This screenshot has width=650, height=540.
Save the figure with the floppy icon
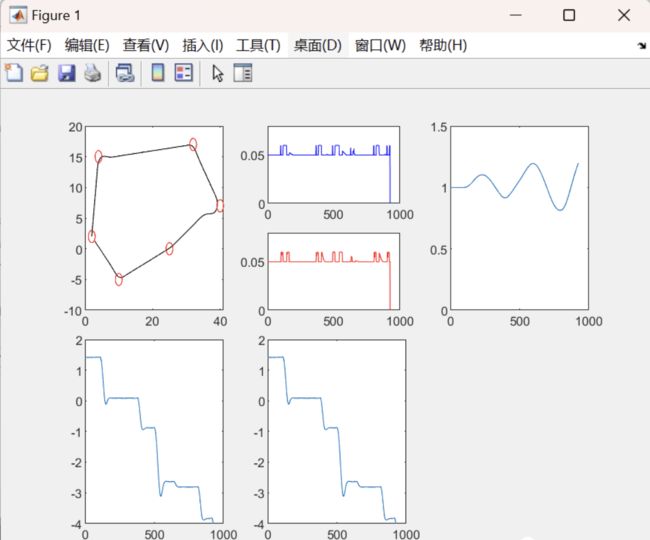click(x=66, y=73)
